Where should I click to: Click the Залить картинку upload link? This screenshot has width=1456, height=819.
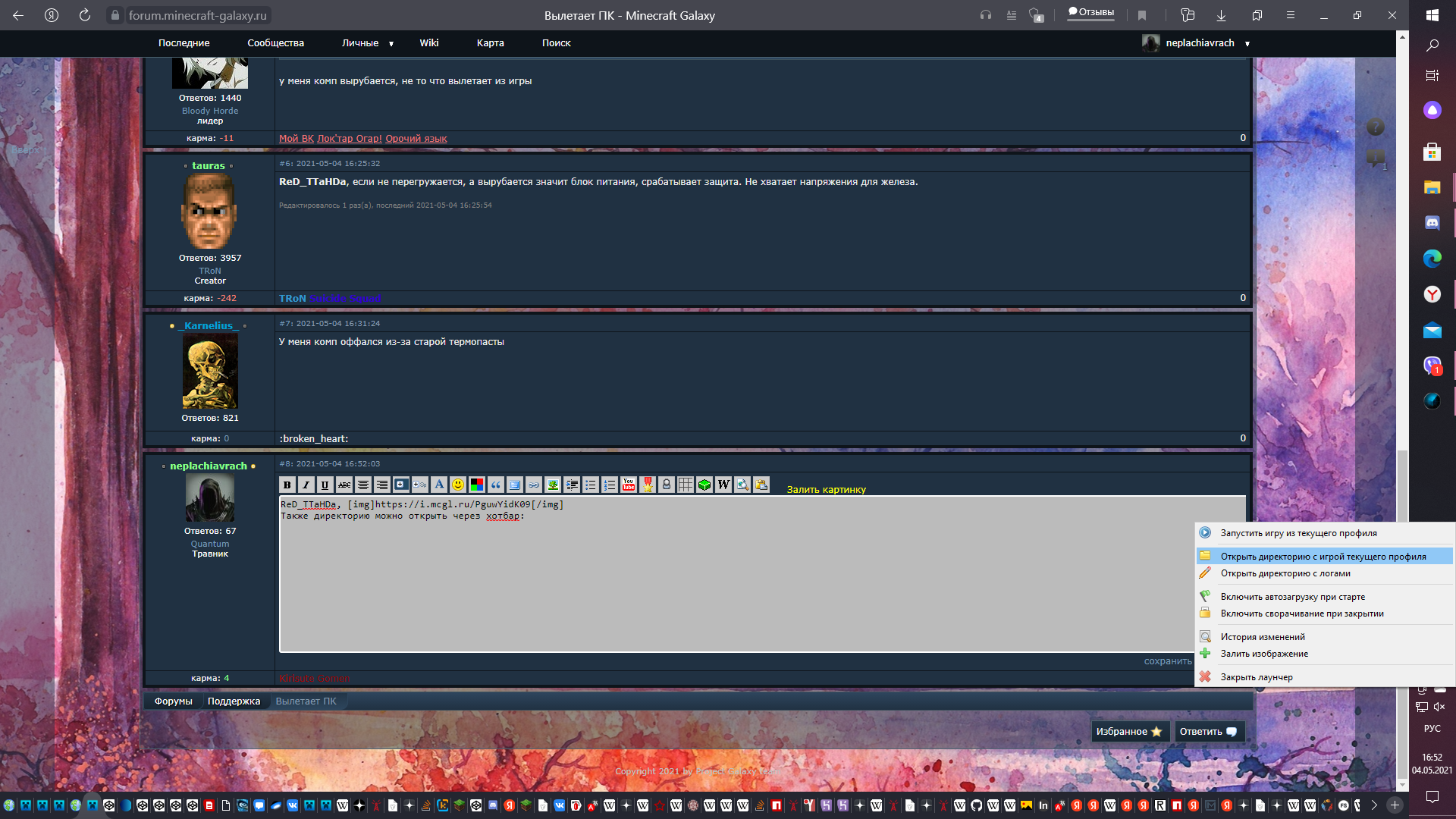[x=826, y=489]
